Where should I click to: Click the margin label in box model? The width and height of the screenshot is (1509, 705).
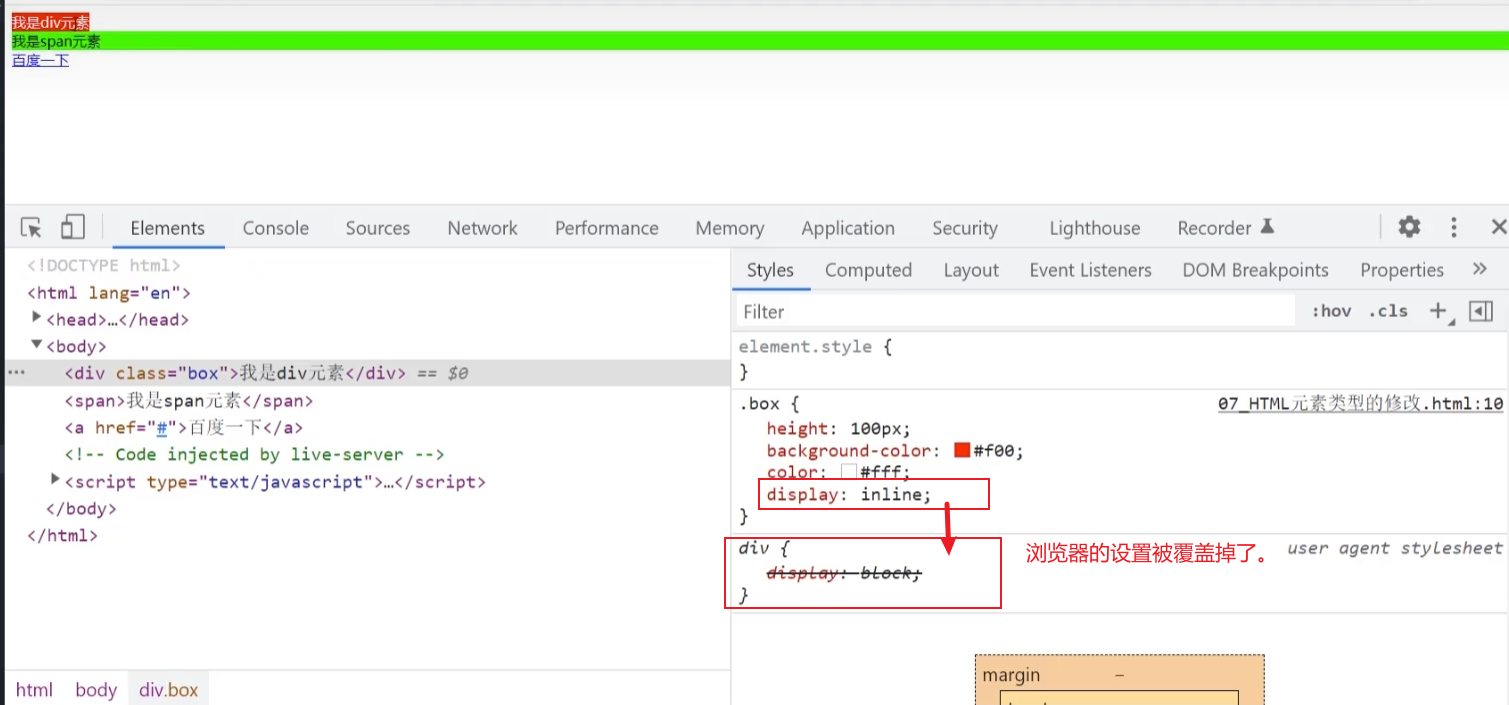coord(1011,675)
